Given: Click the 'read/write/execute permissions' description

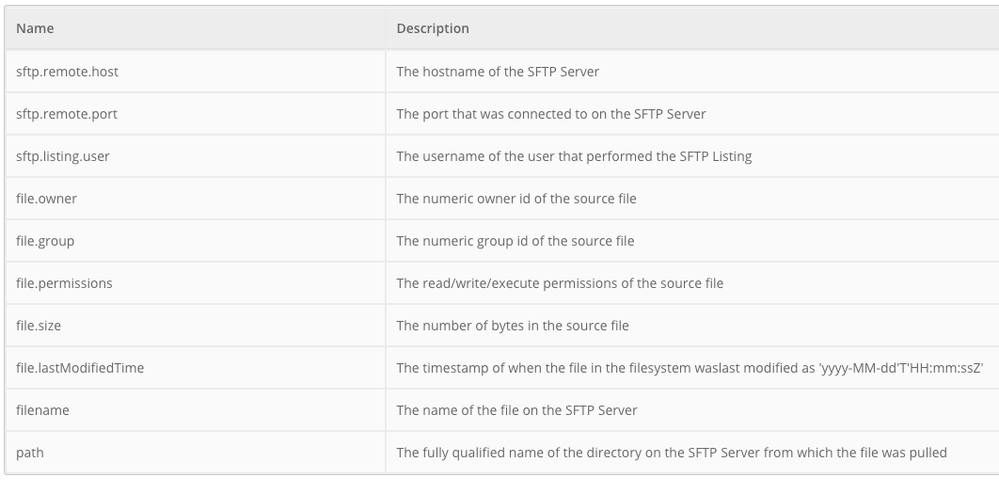Looking at the screenshot, I should (x=559, y=283).
